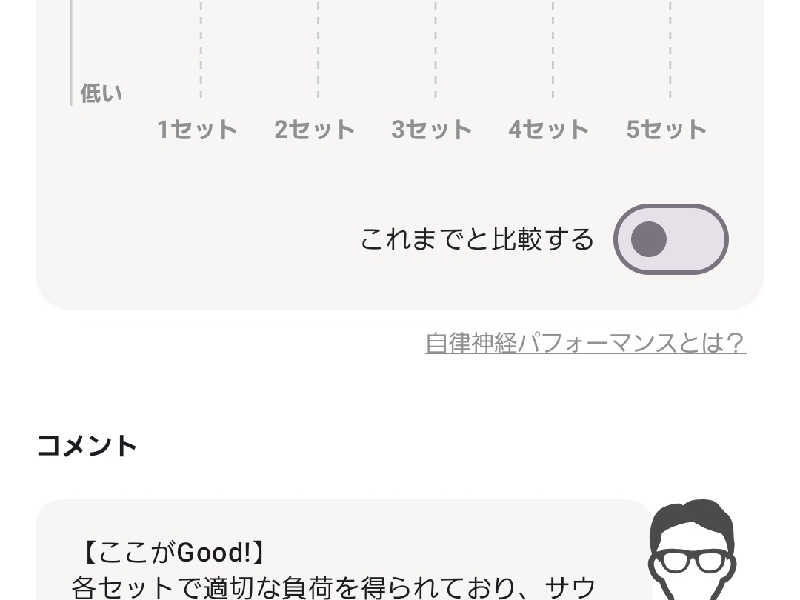The image size is (800, 600).
Task: Click the 低い label on the chart axis
Action: pos(102,93)
